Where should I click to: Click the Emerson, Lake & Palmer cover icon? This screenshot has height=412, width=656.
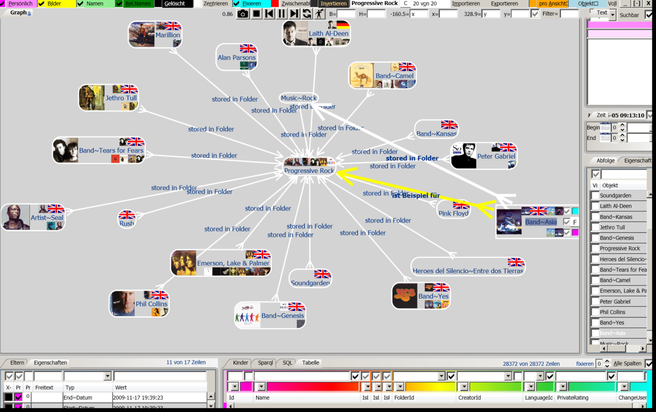[184, 263]
